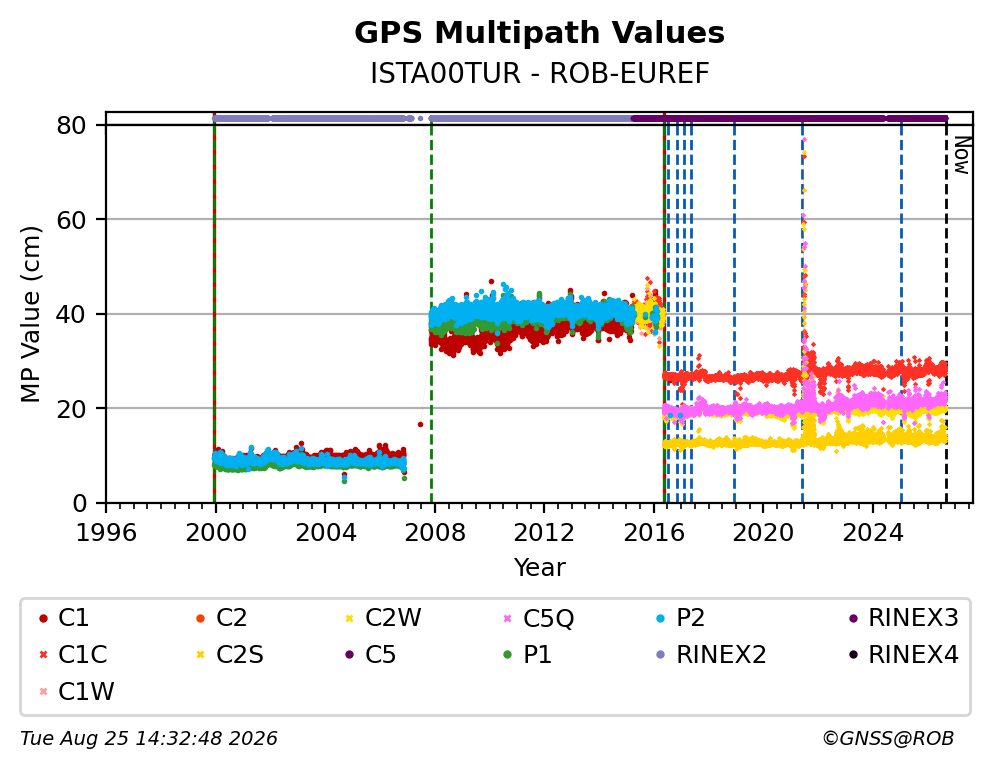Click the C1C red cross legend marker

coord(44,655)
